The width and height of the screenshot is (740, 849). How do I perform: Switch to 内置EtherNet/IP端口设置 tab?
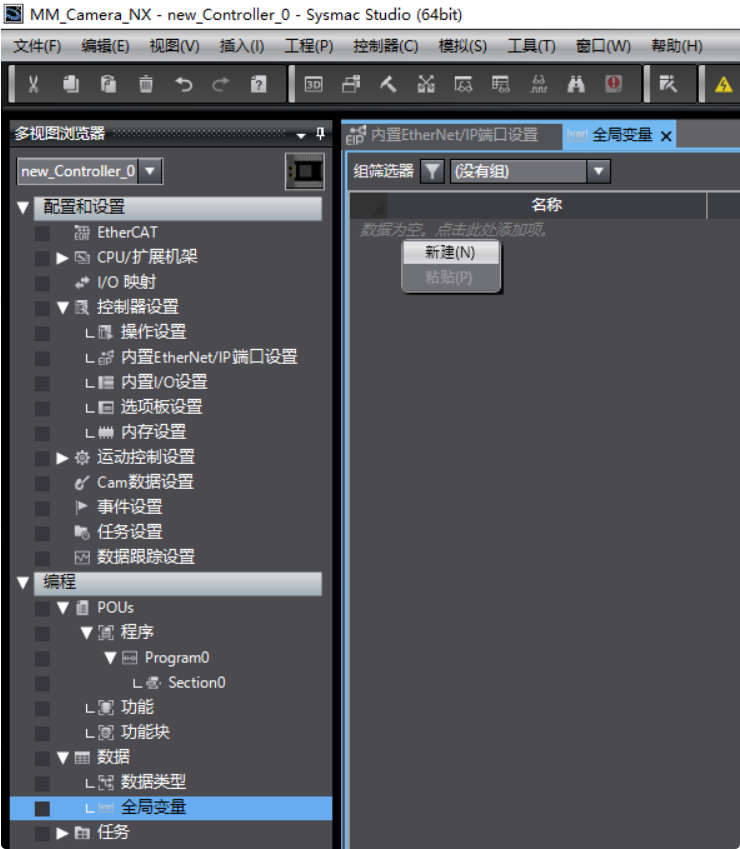454,135
